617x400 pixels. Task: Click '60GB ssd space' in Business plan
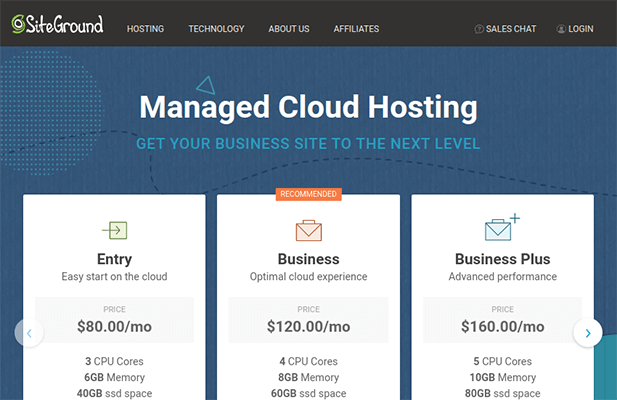[x=308, y=393]
